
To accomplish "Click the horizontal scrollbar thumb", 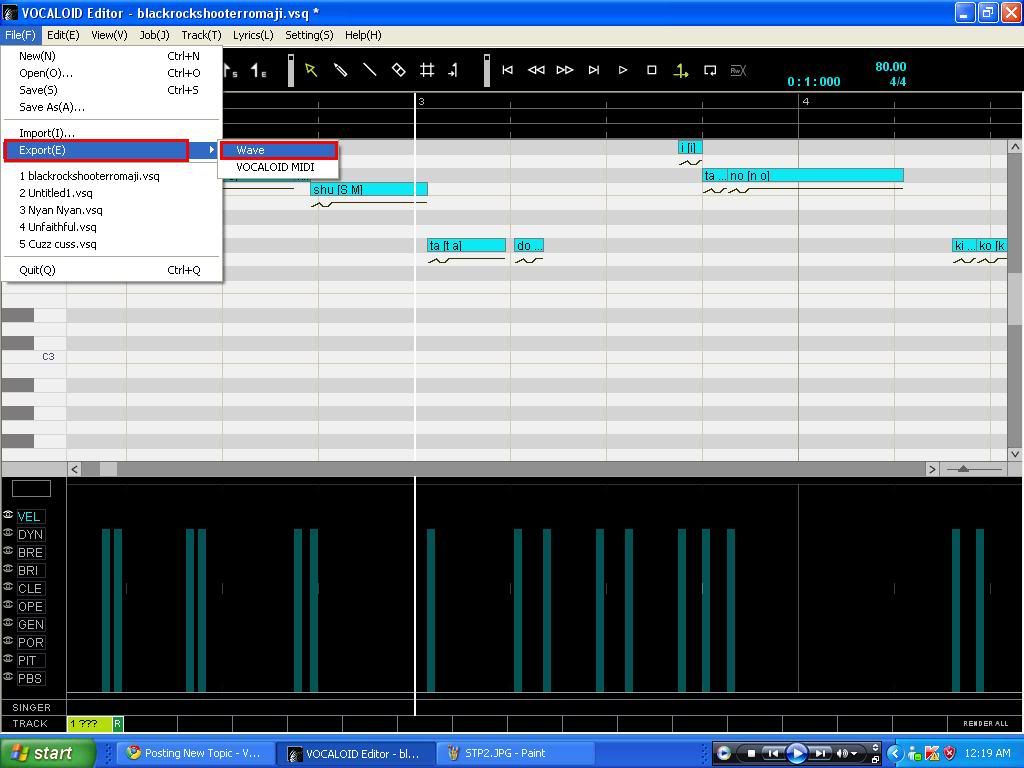I will (108, 469).
